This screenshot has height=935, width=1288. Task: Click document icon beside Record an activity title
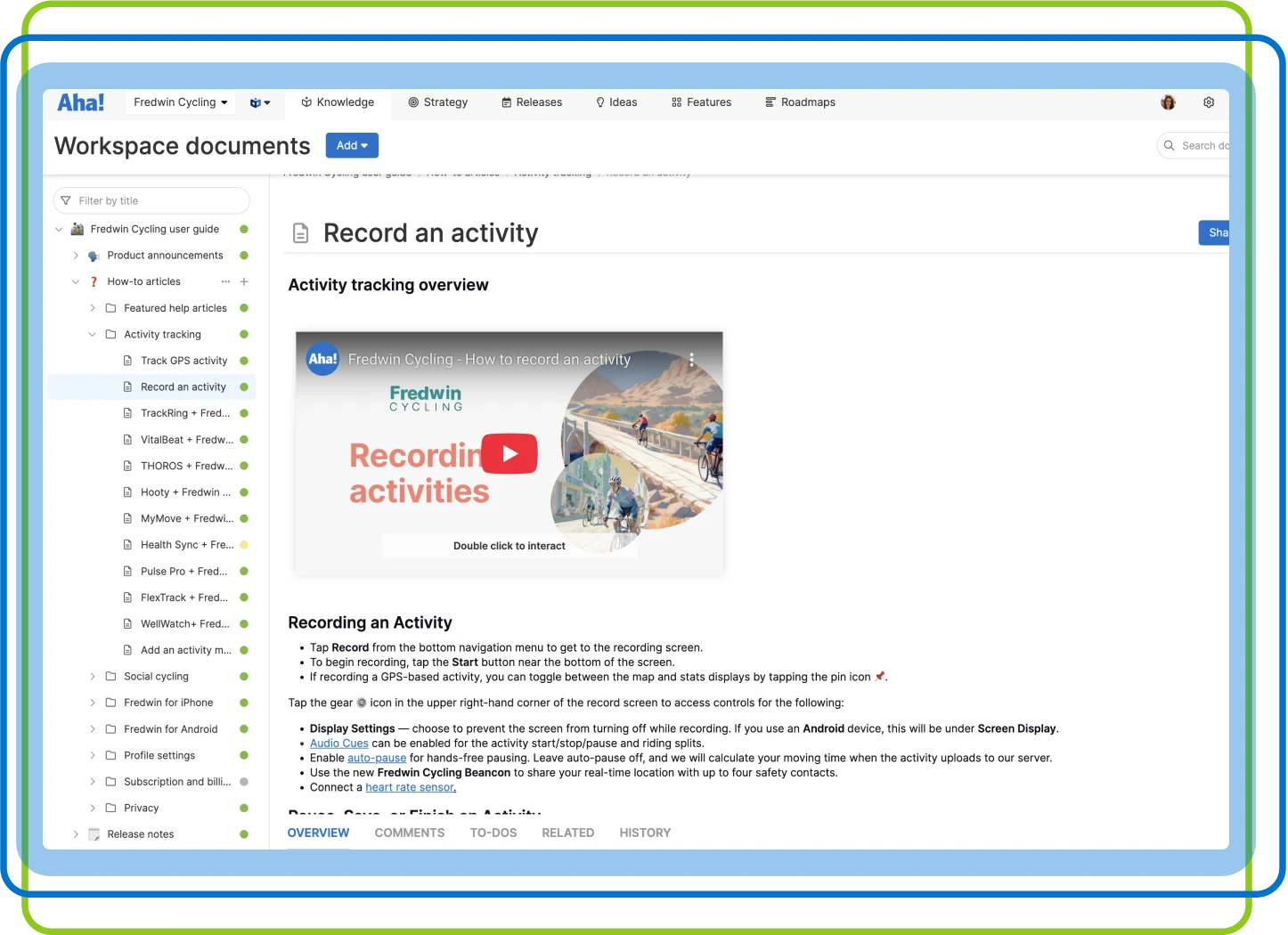click(x=301, y=233)
